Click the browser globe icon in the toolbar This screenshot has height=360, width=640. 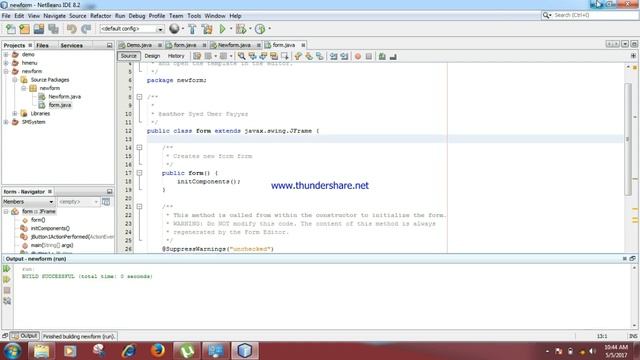(x=174, y=29)
